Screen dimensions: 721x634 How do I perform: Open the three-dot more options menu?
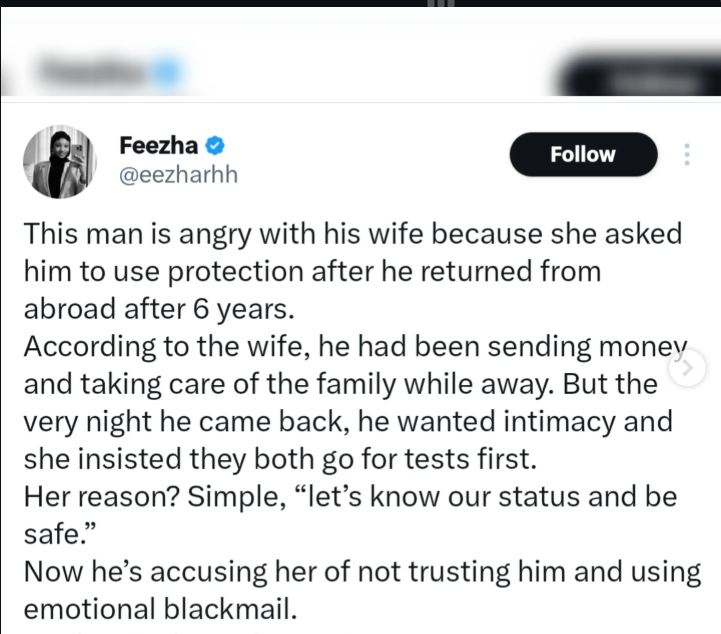[x=687, y=155]
